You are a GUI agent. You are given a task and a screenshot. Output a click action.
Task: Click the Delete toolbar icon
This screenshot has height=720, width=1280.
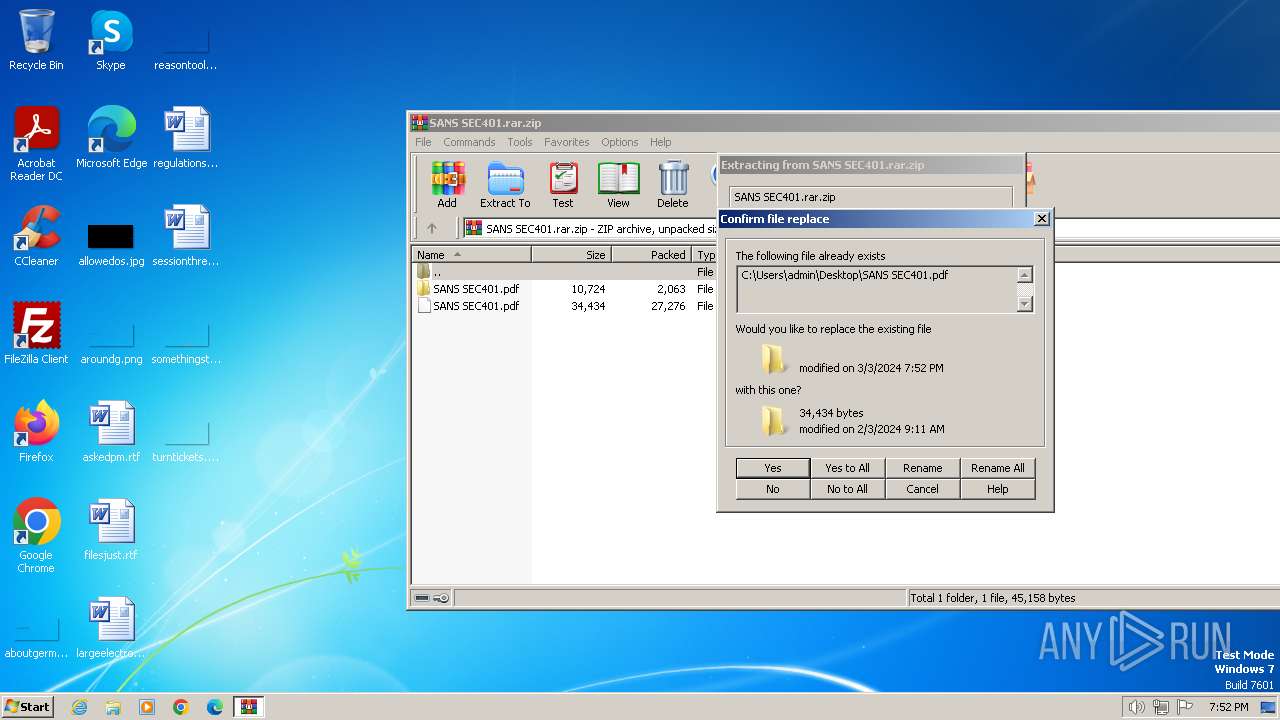coord(673,185)
